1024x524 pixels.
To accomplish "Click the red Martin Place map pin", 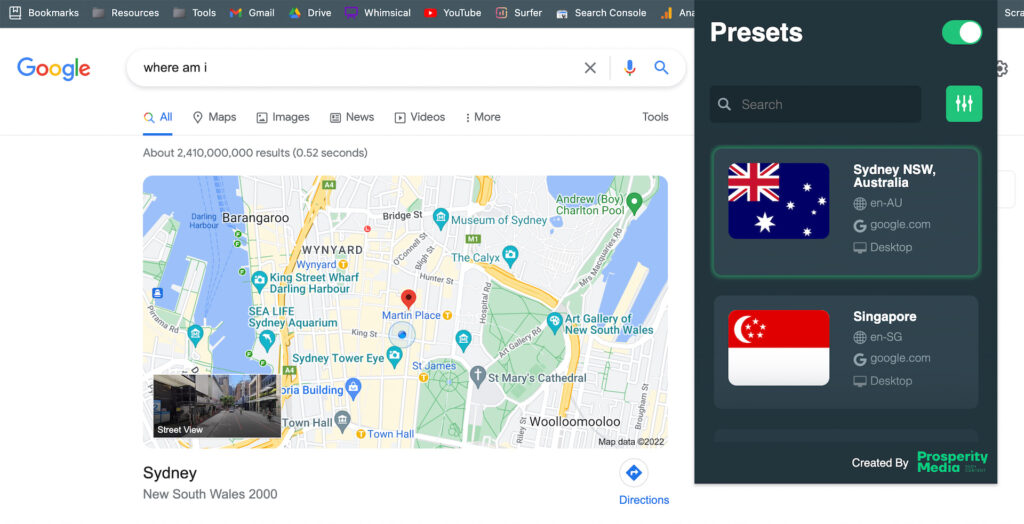I will point(408,299).
